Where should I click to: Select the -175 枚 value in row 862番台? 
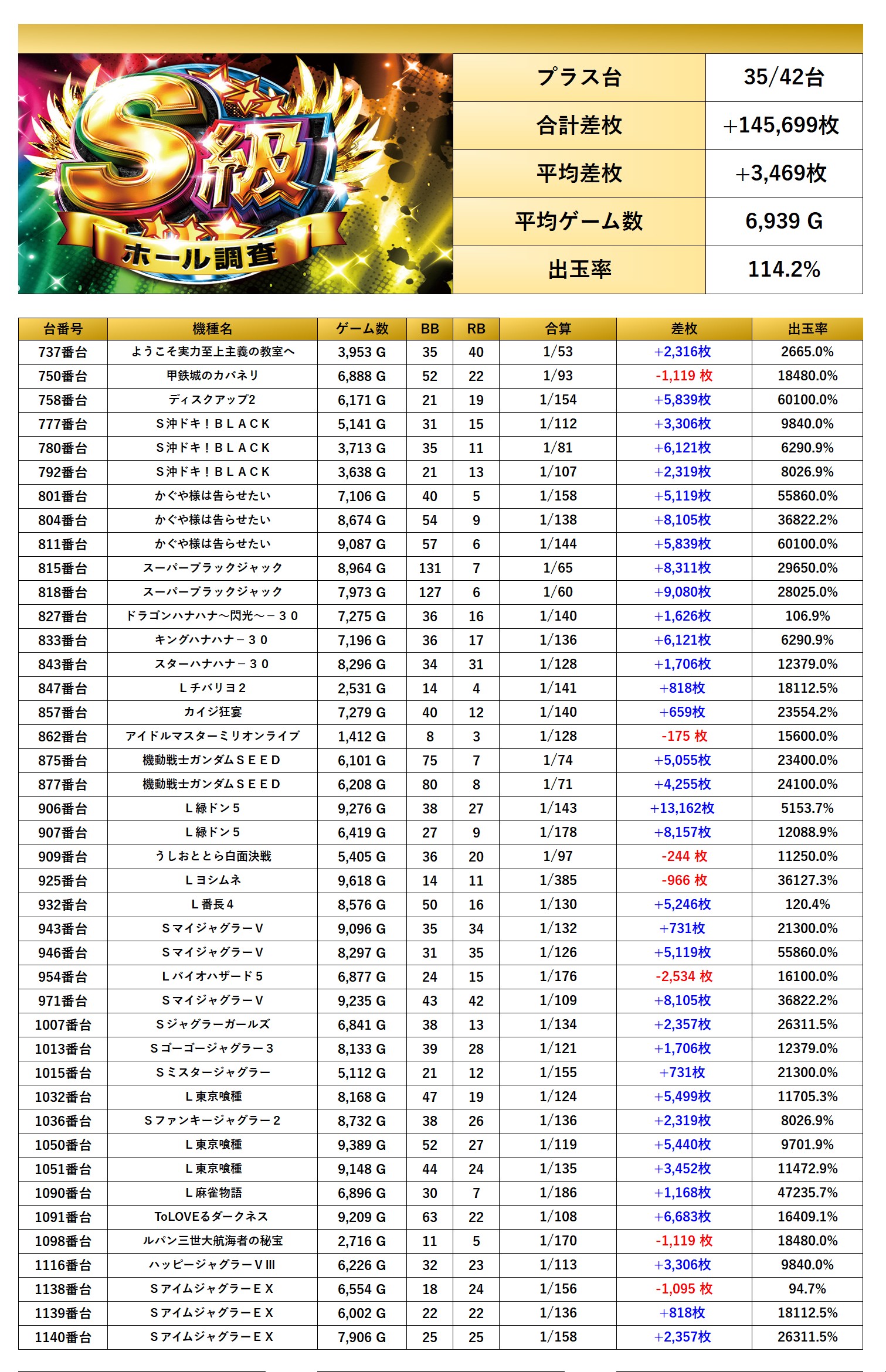(684, 736)
